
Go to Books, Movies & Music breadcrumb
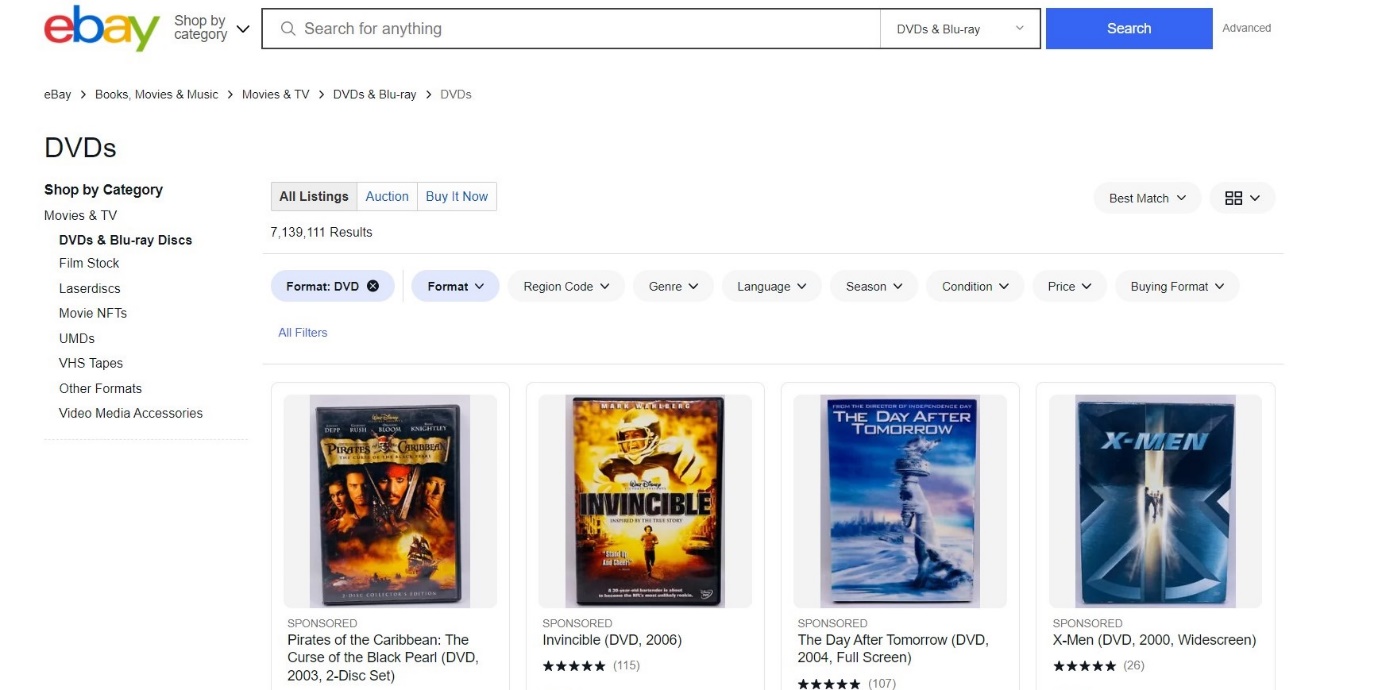[156, 94]
